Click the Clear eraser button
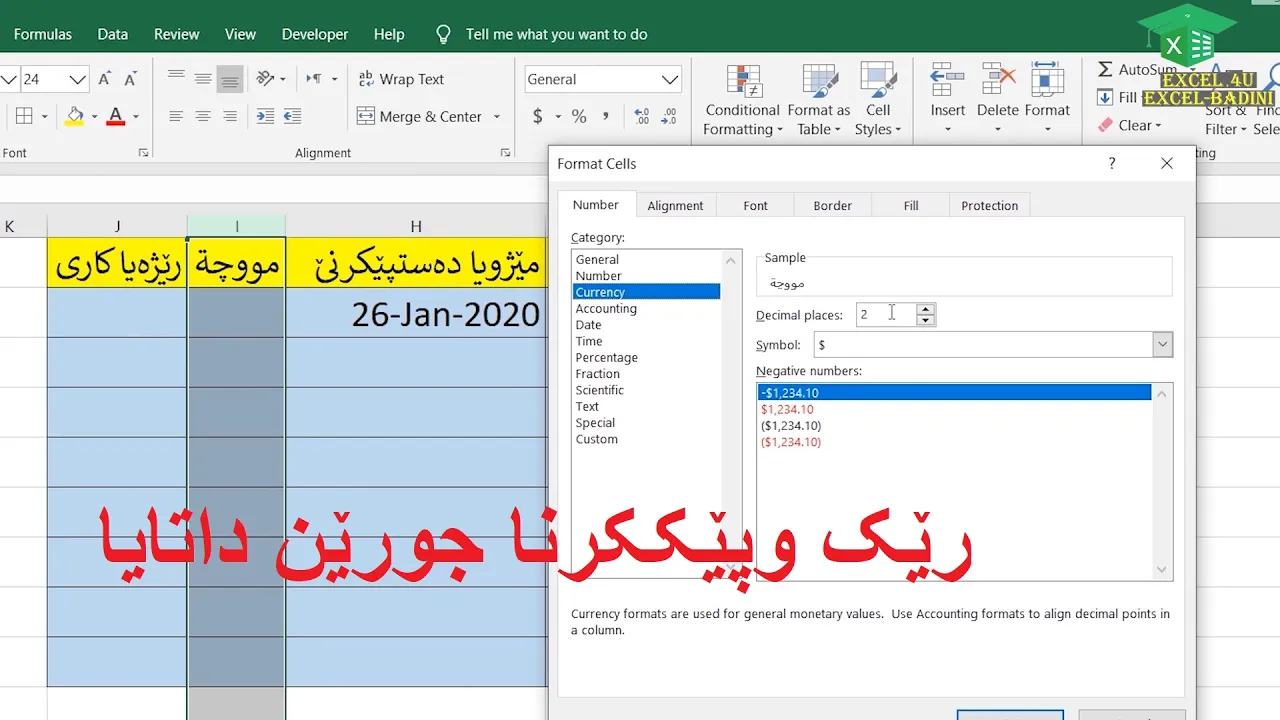Image resolution: width=1280 pixels, height=720 pixels. point(1130,125)
